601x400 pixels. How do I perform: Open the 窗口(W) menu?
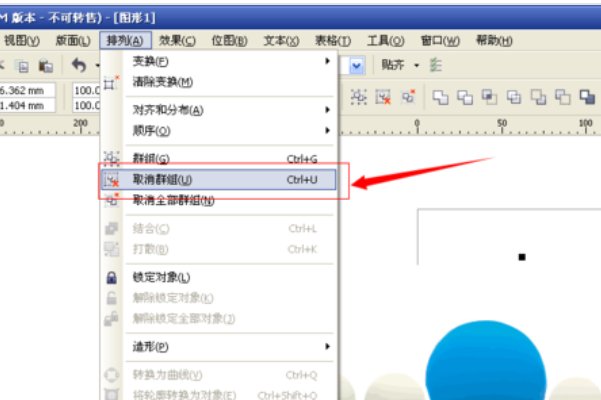(x=440, y=40)
